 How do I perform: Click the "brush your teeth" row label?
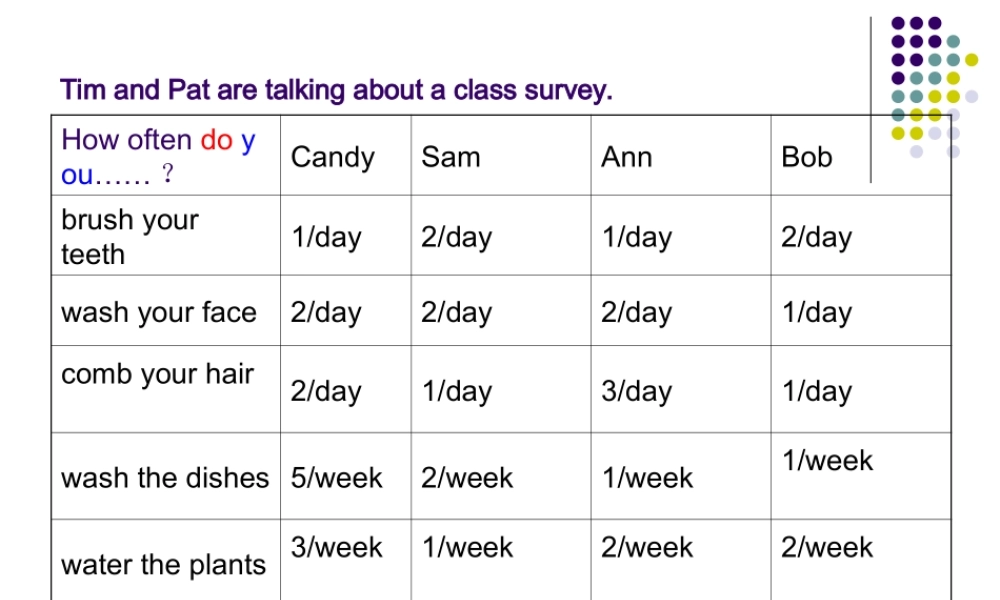[130, 237]
